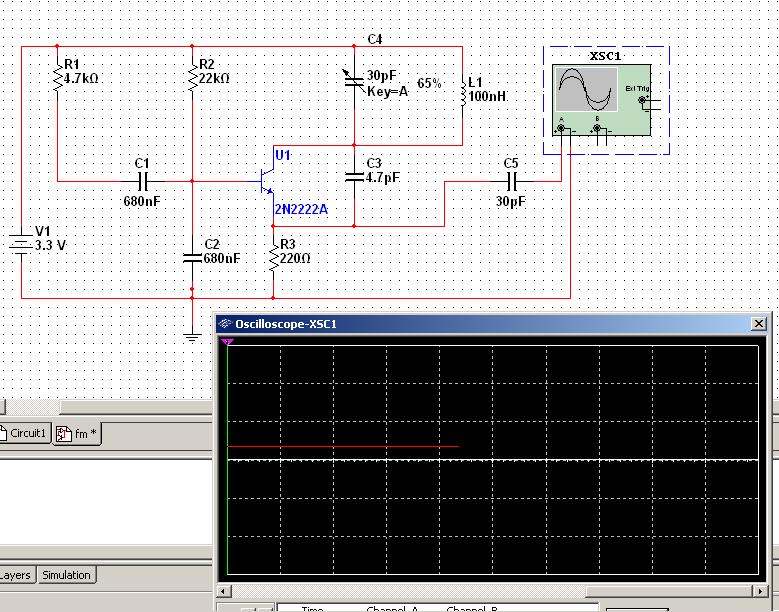Select capacitor C2 symbol

192,258
